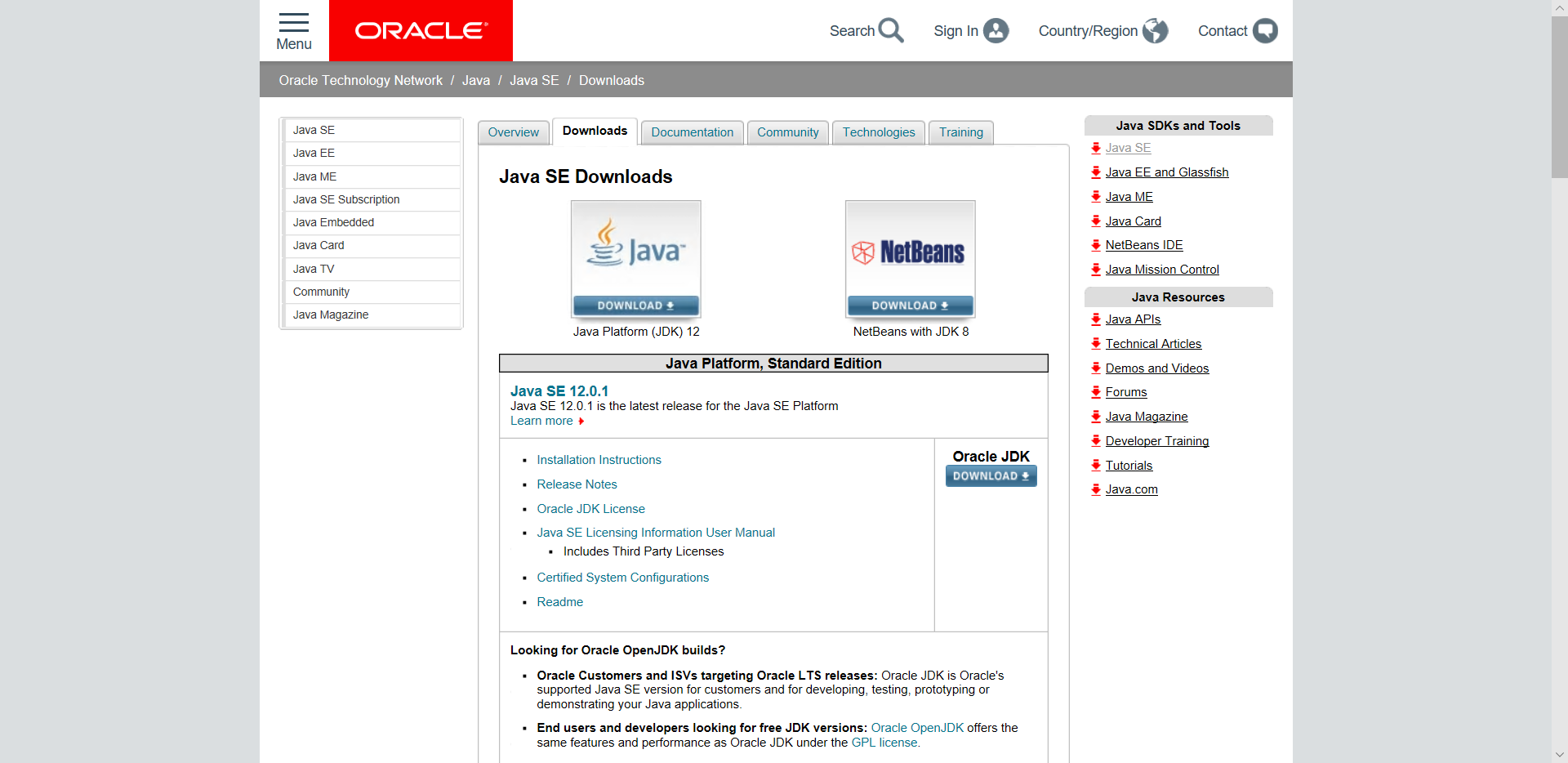Follow the Oracle OpenJDK link
The height and width of the screenshot is (763, 1568).
coord(917,728)
